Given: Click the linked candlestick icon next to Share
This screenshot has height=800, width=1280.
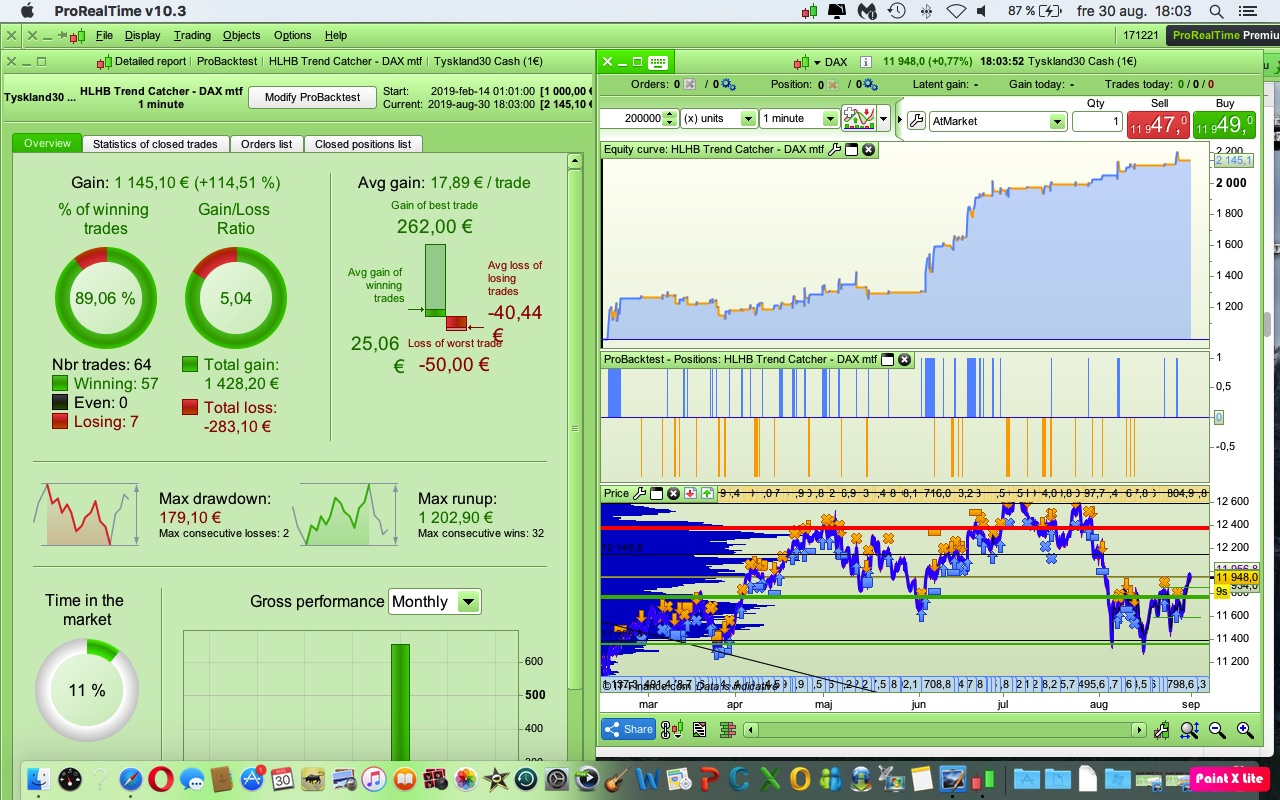Looking at the screenshot, I should 673,730.
